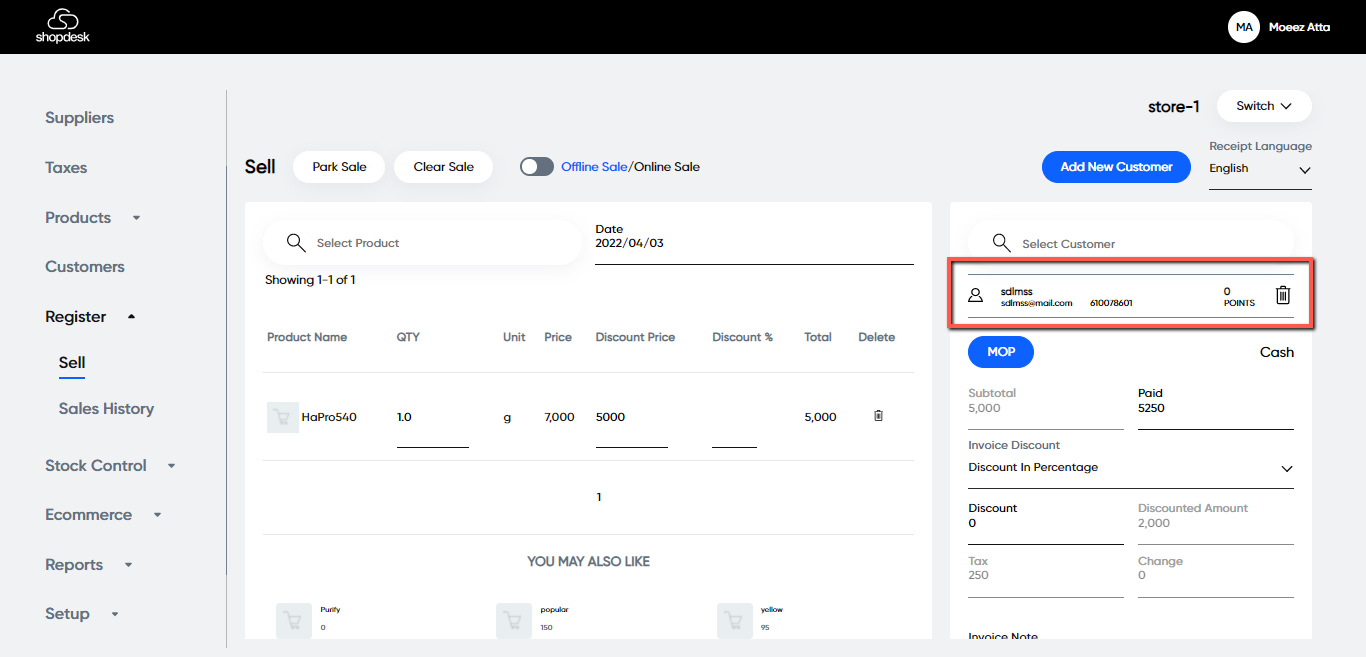Click the Add New Customer button

tap(1116, 167)
